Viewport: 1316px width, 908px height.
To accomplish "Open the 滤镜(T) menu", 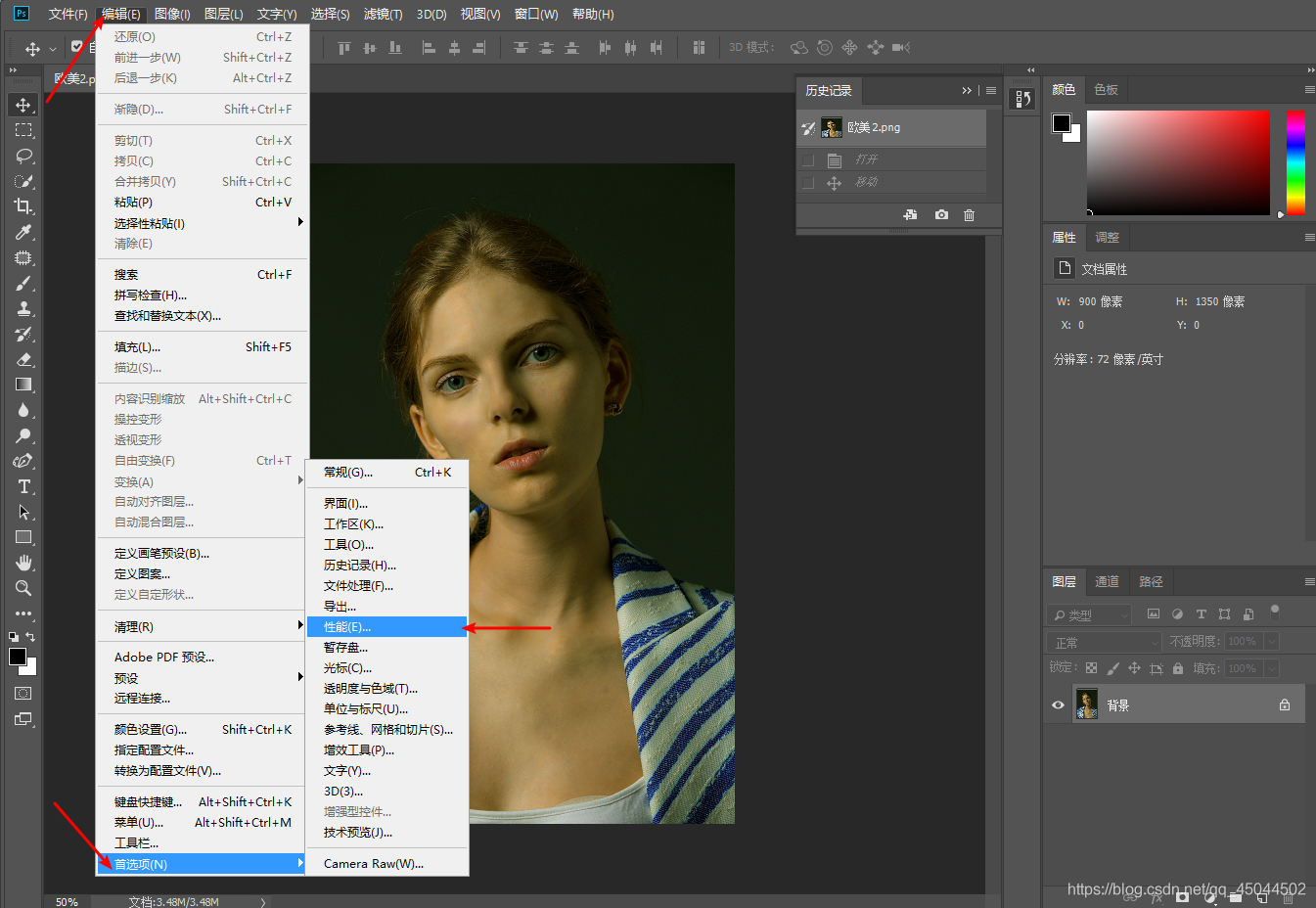I will point(383,14).
